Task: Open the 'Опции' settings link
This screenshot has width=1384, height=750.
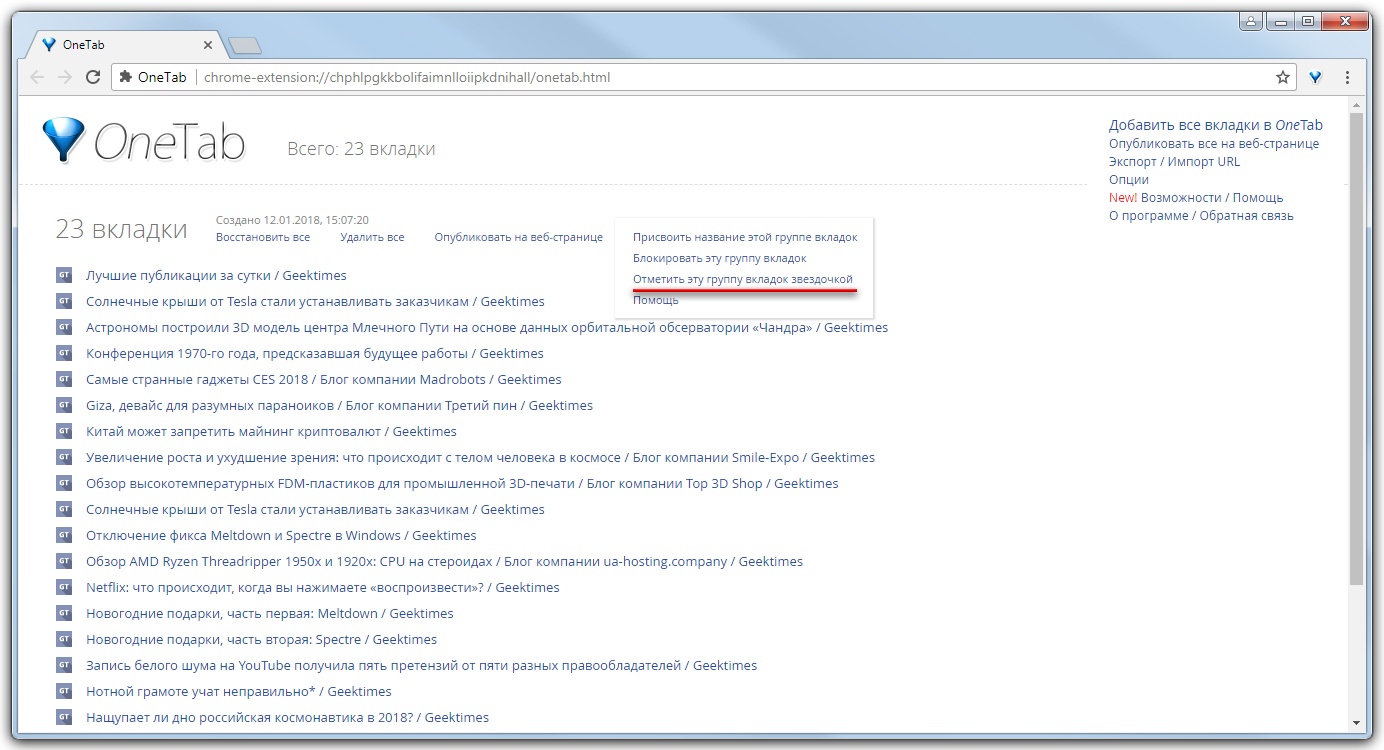Action: 1129,179
